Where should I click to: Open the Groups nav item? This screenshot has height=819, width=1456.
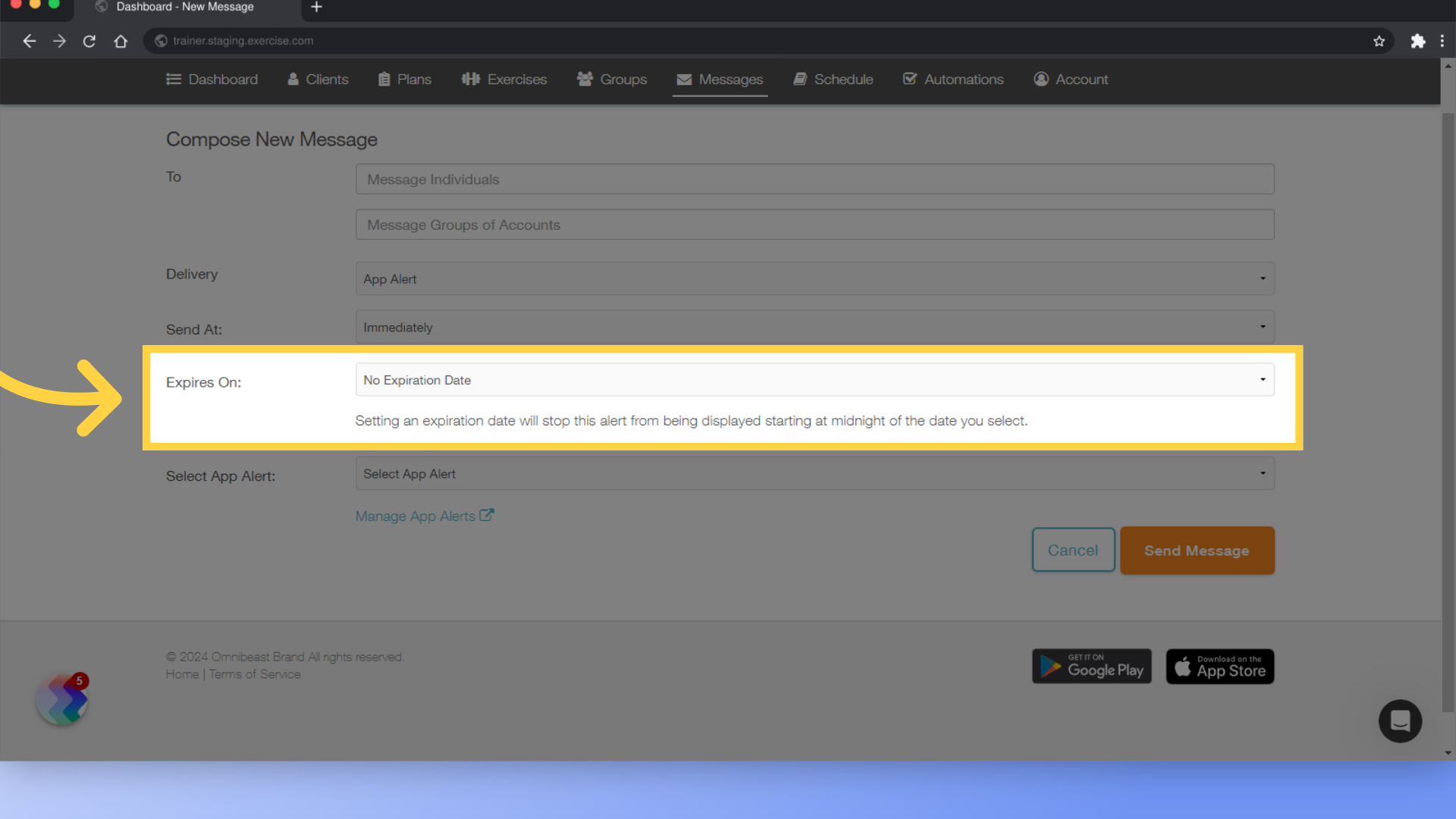click(612, 79)
